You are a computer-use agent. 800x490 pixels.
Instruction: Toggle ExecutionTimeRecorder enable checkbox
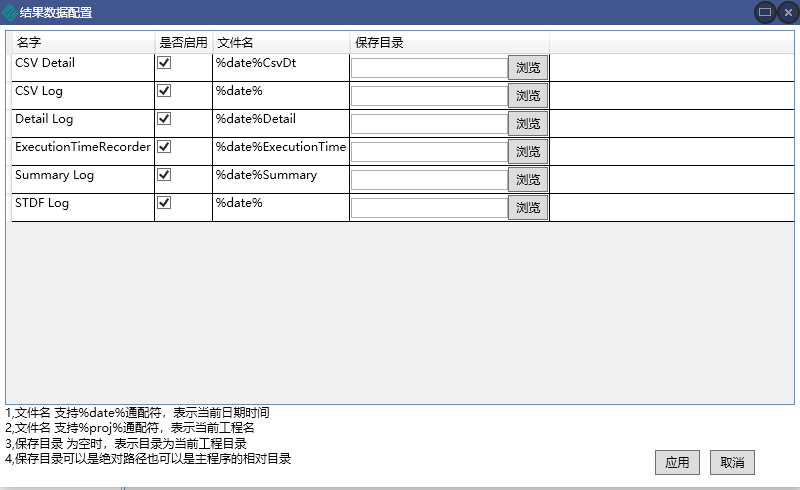[x=164, y=147]
